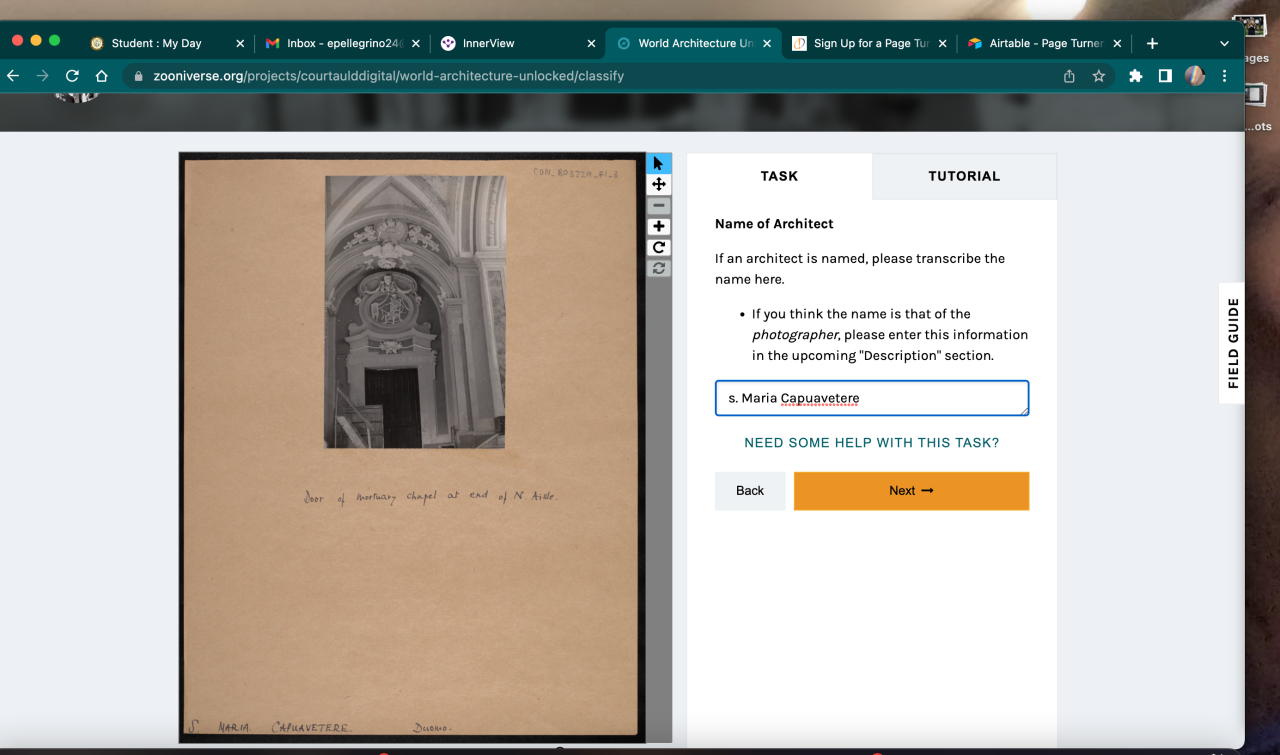
Task: Close the Student : My Day tab
Action: click(x=240, y=43)
